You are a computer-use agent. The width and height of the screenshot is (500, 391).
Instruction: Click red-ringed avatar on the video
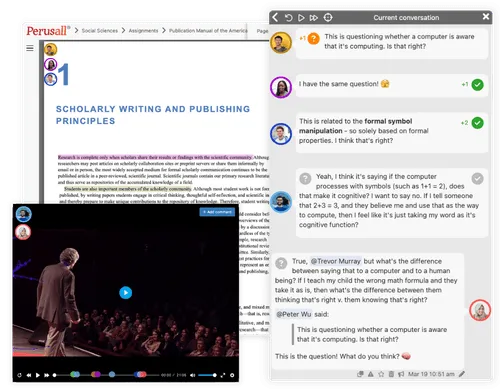[23, 232]
